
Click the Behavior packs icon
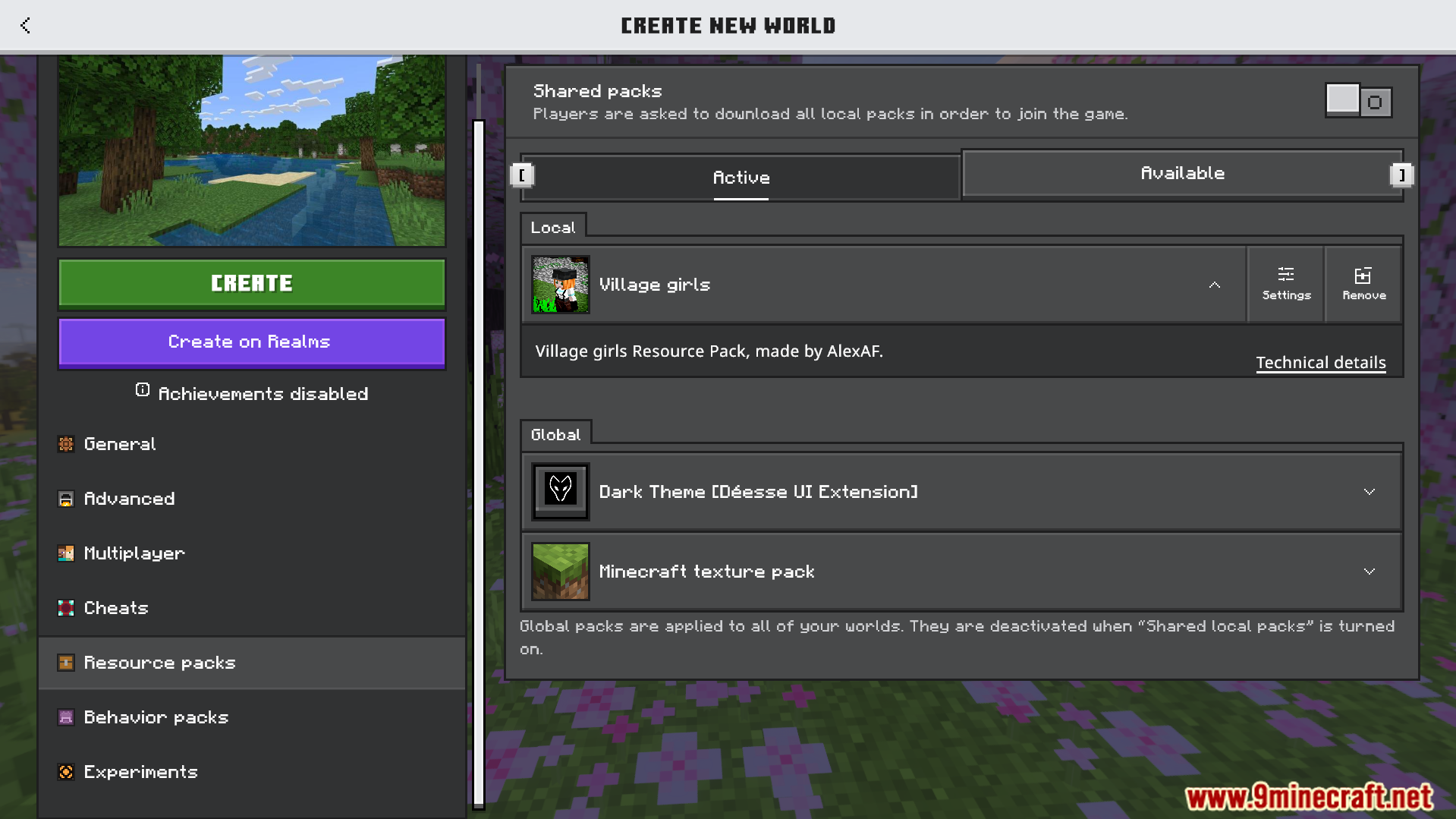point(66,717)
